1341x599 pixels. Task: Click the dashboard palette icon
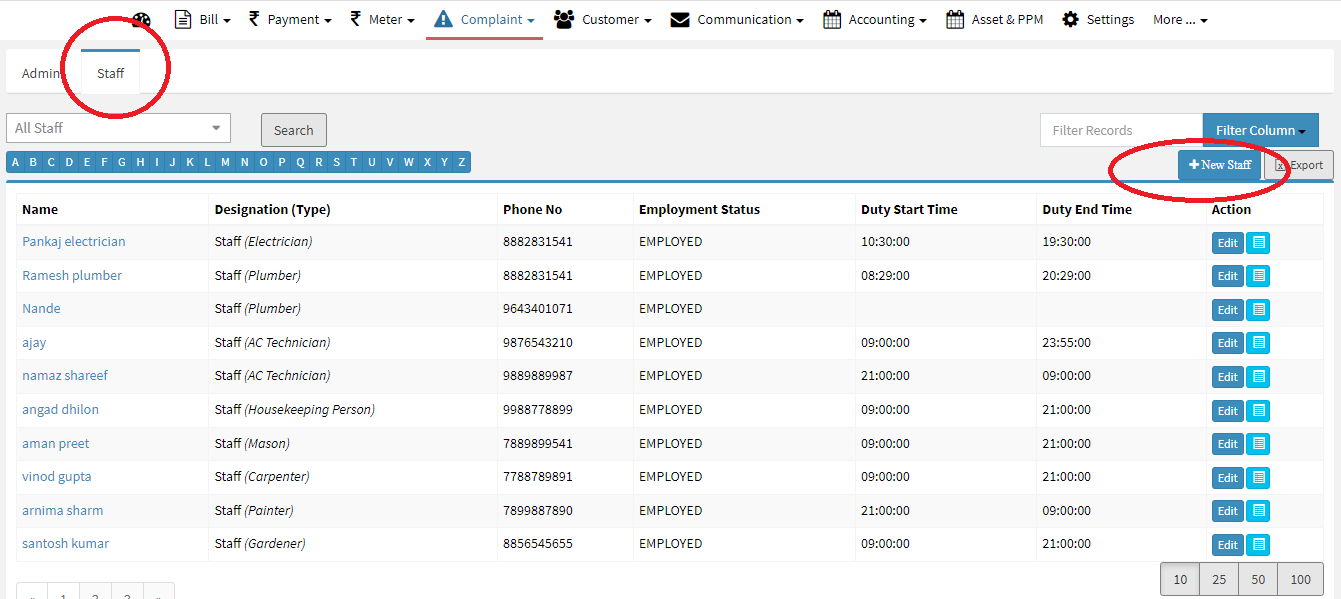pyautogui.click(x=141, y=20)
